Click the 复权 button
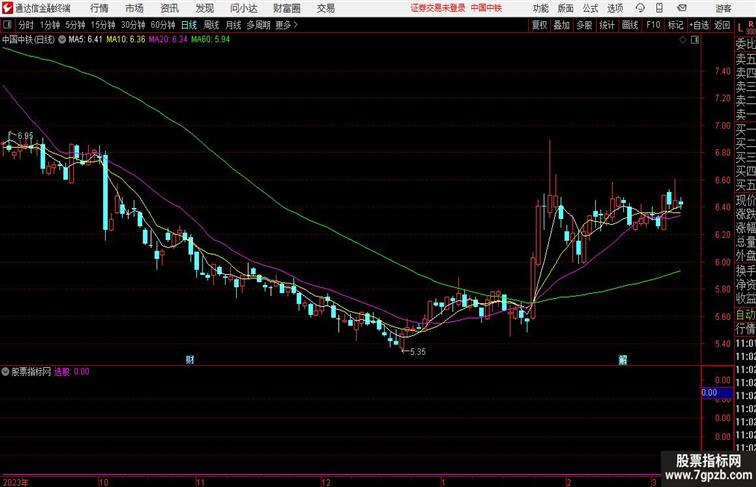Screen dimensions: 756x487 tap(540, 25)
